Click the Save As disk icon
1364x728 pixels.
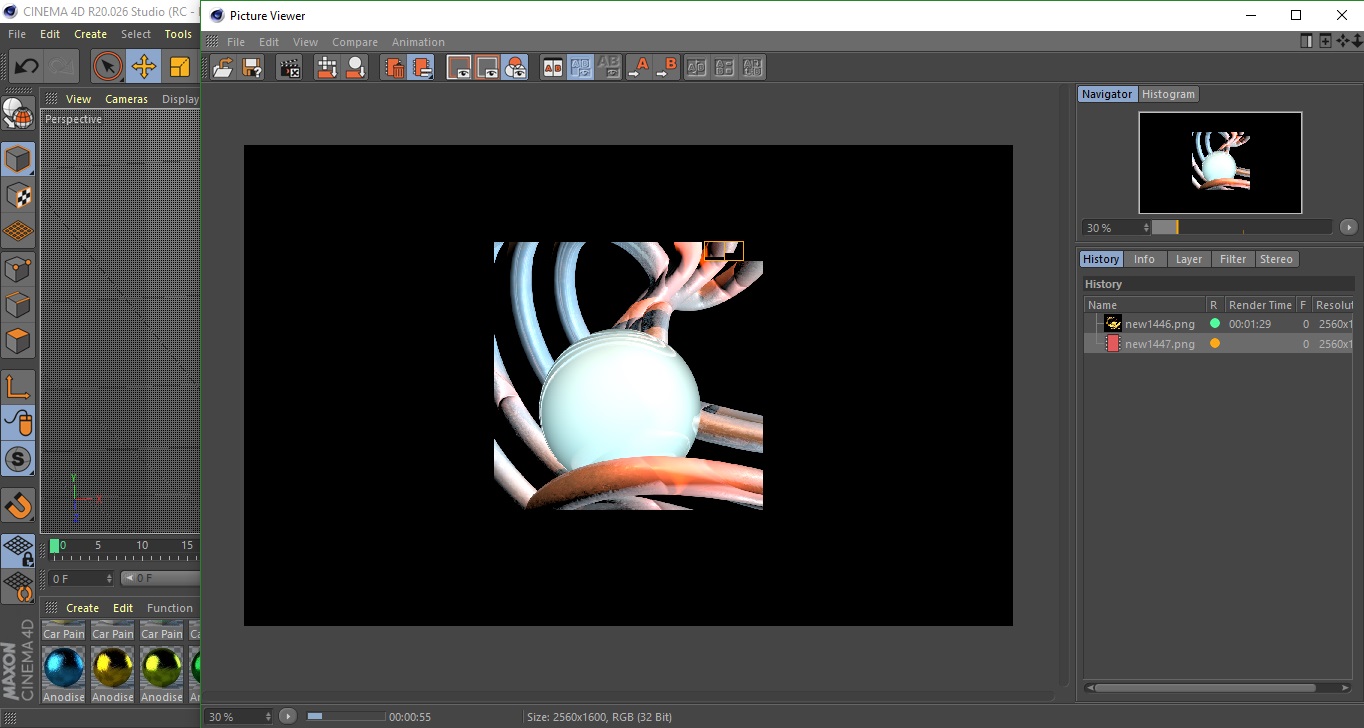click(252, 68)
